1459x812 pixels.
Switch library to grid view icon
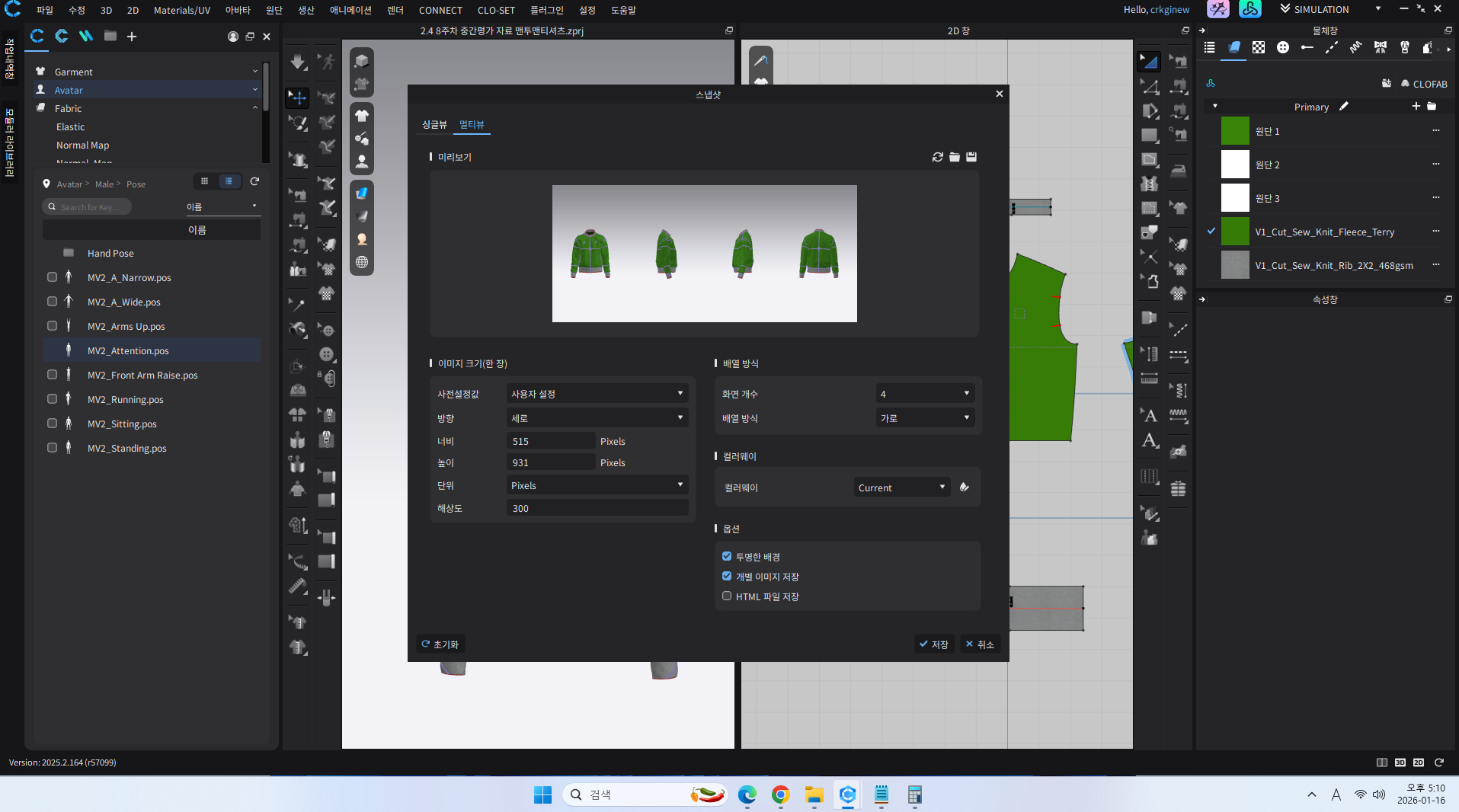click(x=204, y=181)
